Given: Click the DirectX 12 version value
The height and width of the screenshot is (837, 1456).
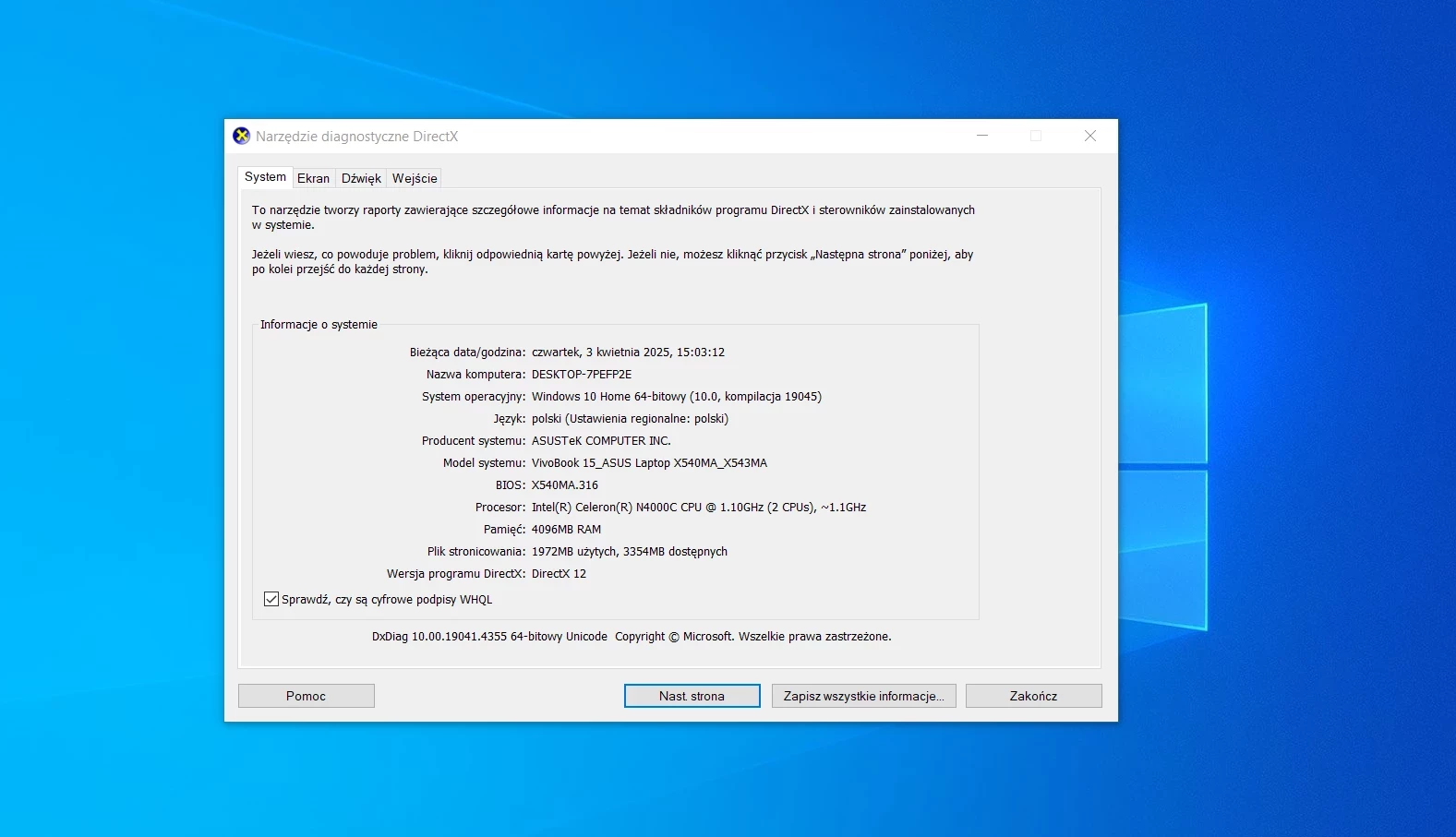Looking at the screenshot, I should point(559,574).
